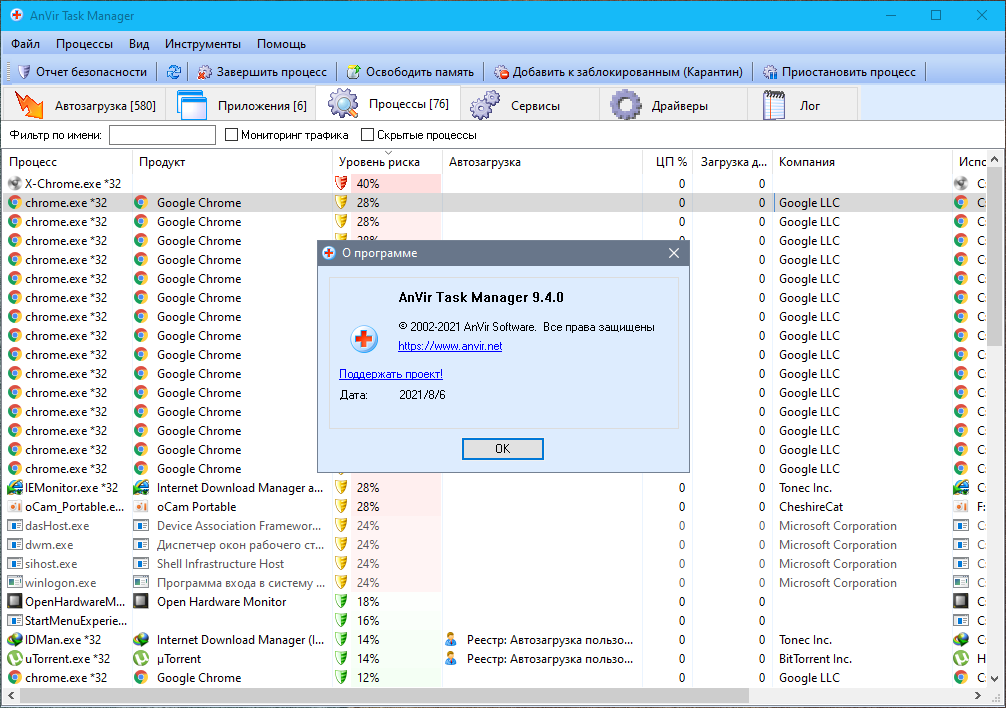Sort by the Уровень риска column header
1006x708 pixels.
click(x=378, y=162)
